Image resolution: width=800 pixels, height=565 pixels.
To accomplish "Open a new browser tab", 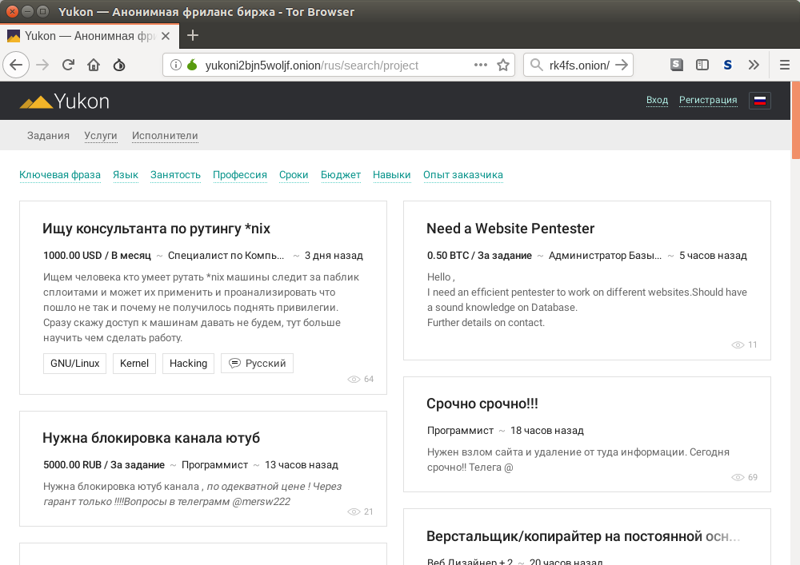I will click(193, 35).
